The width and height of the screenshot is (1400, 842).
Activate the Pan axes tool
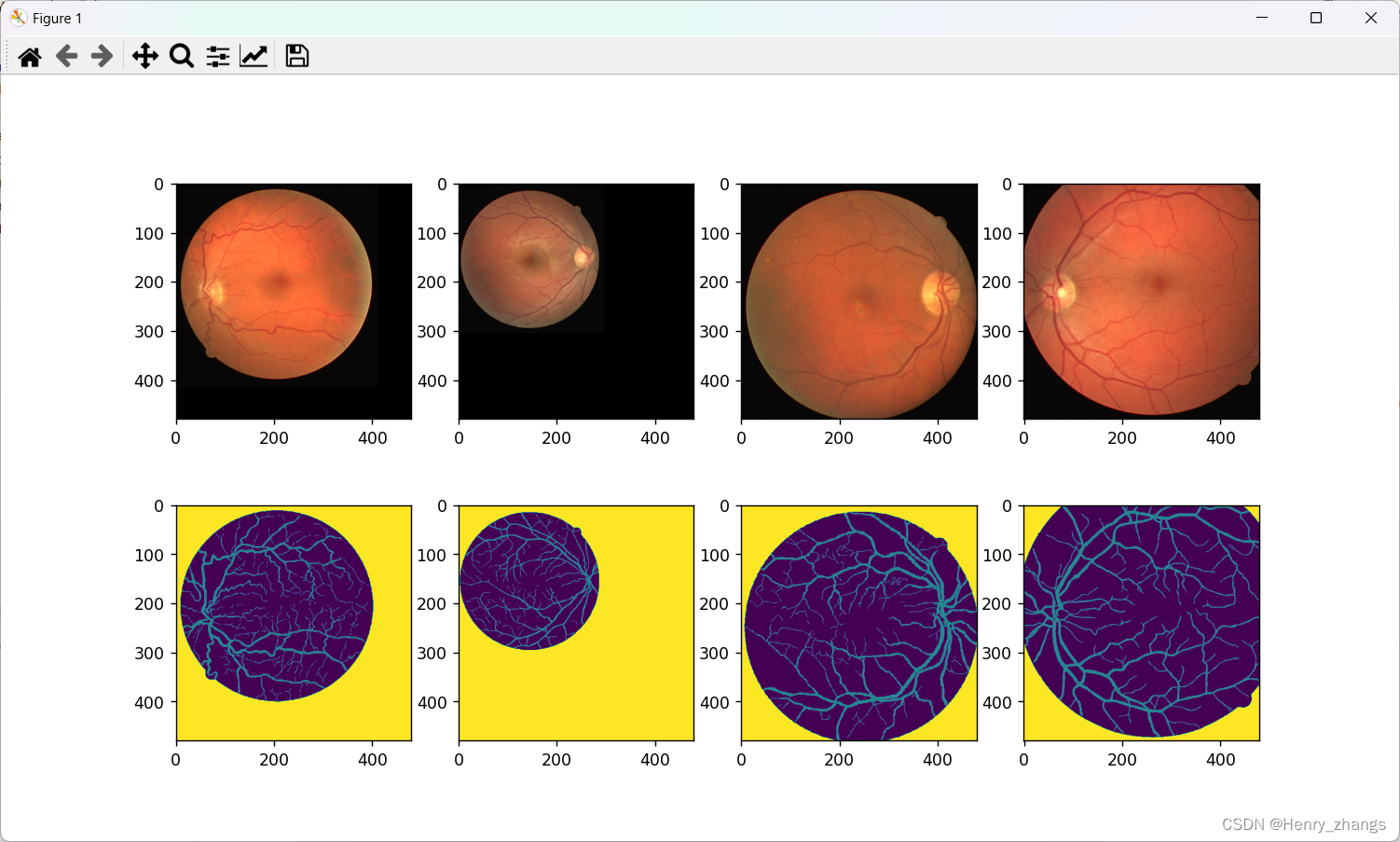[144, 57]
